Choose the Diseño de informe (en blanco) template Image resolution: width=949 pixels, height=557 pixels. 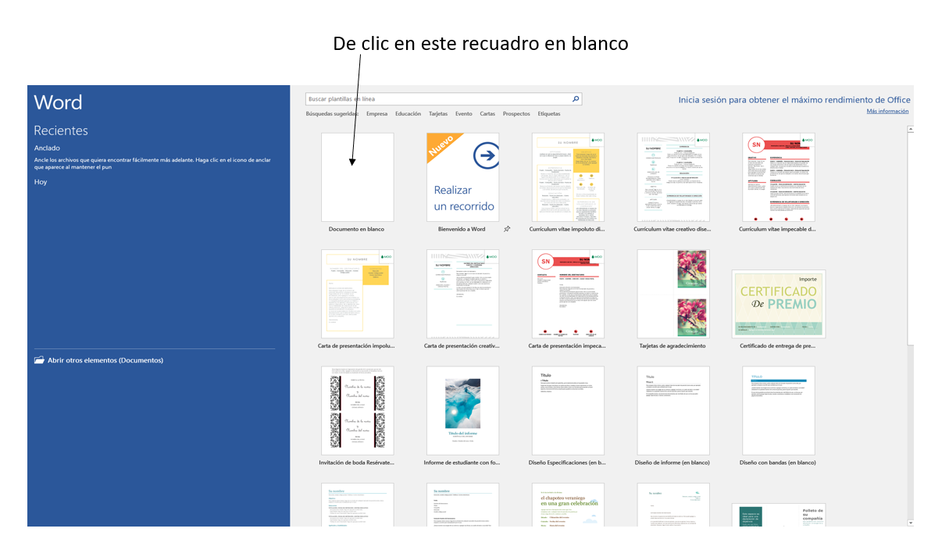[x=673, y=410]
